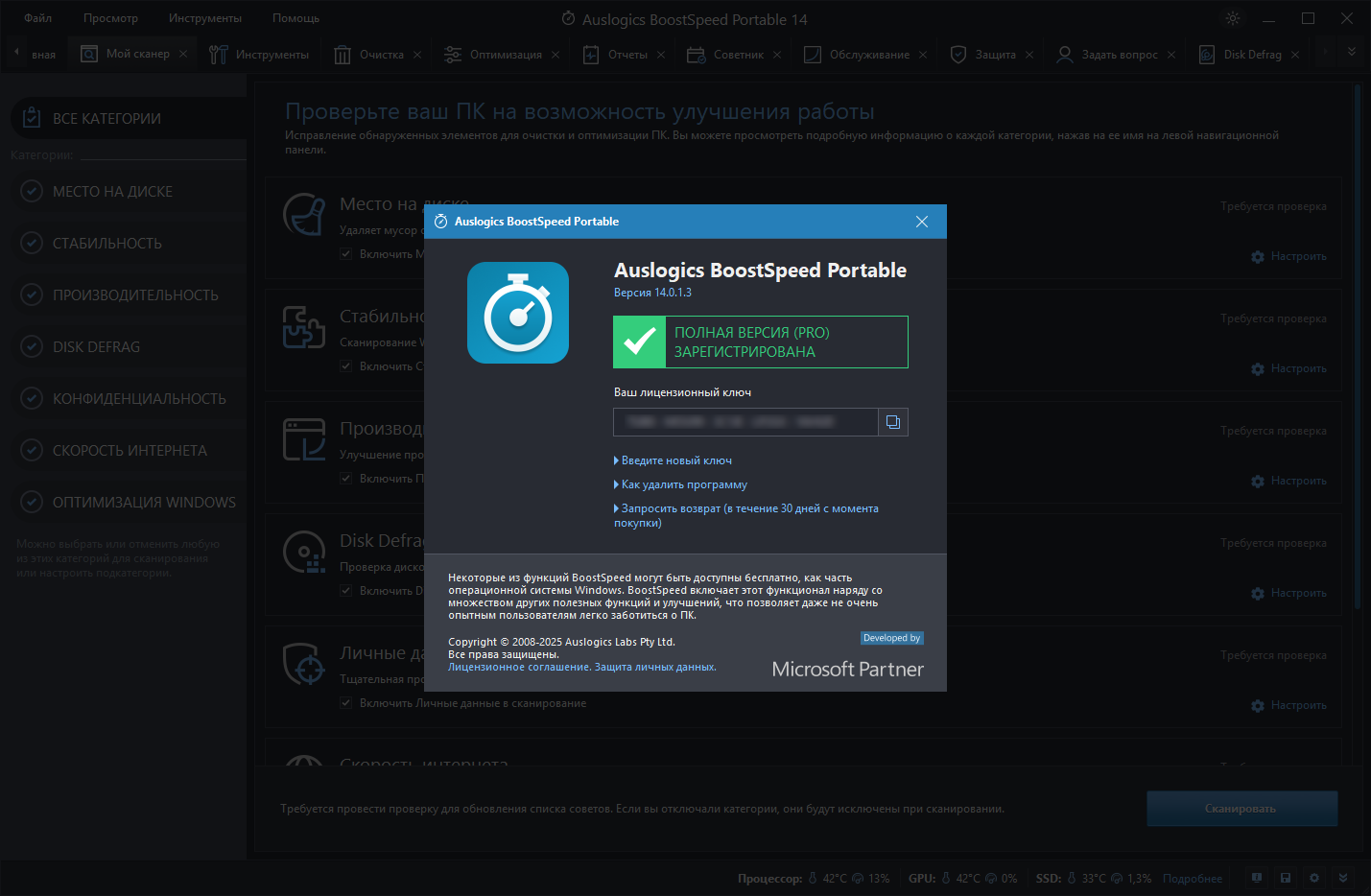Open the Просмотр menu
Image resolution: width=1371 pixels, height=896 pixels.
(x=110, y=18)
